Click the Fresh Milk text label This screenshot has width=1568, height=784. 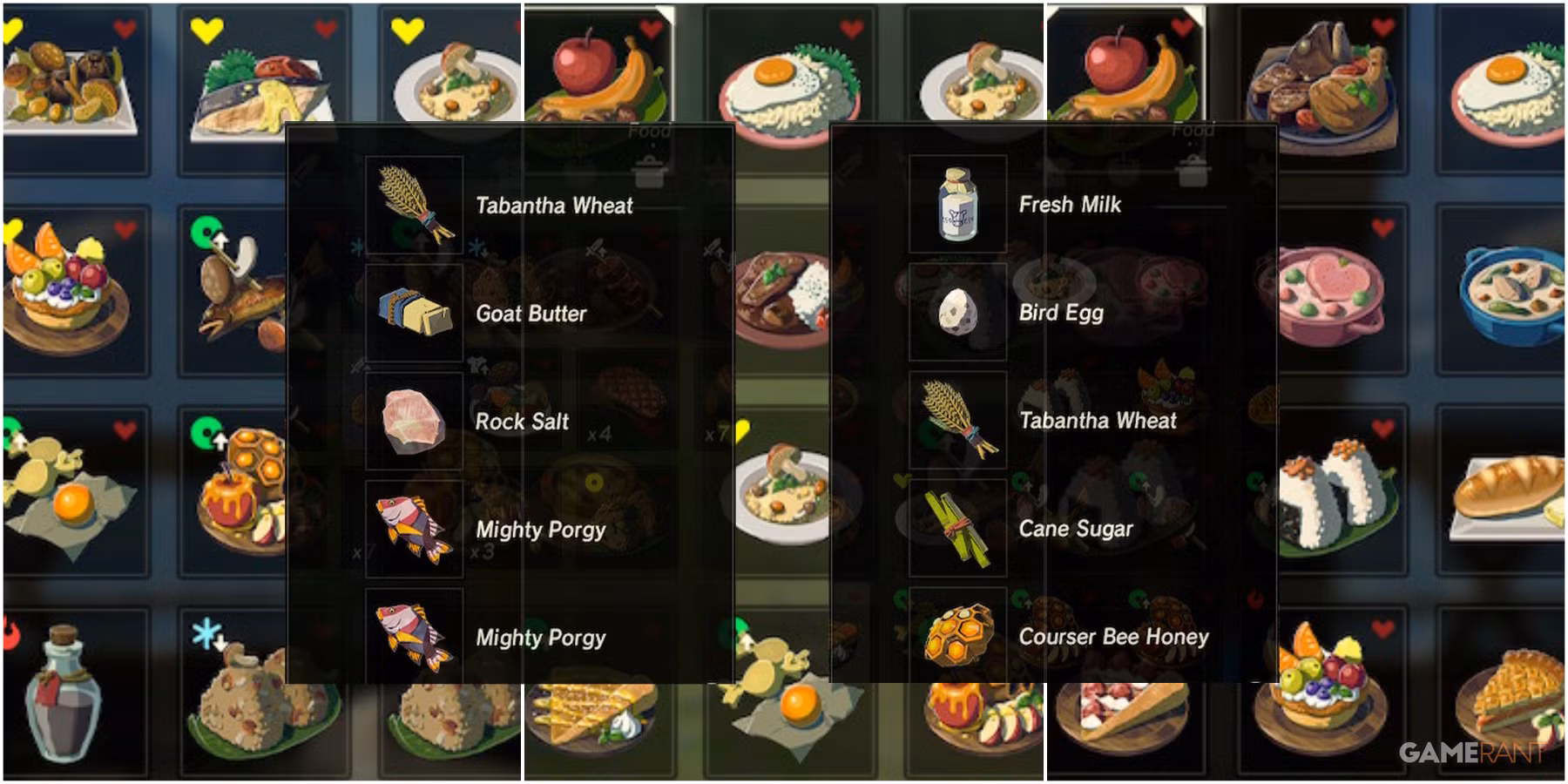1070,205
